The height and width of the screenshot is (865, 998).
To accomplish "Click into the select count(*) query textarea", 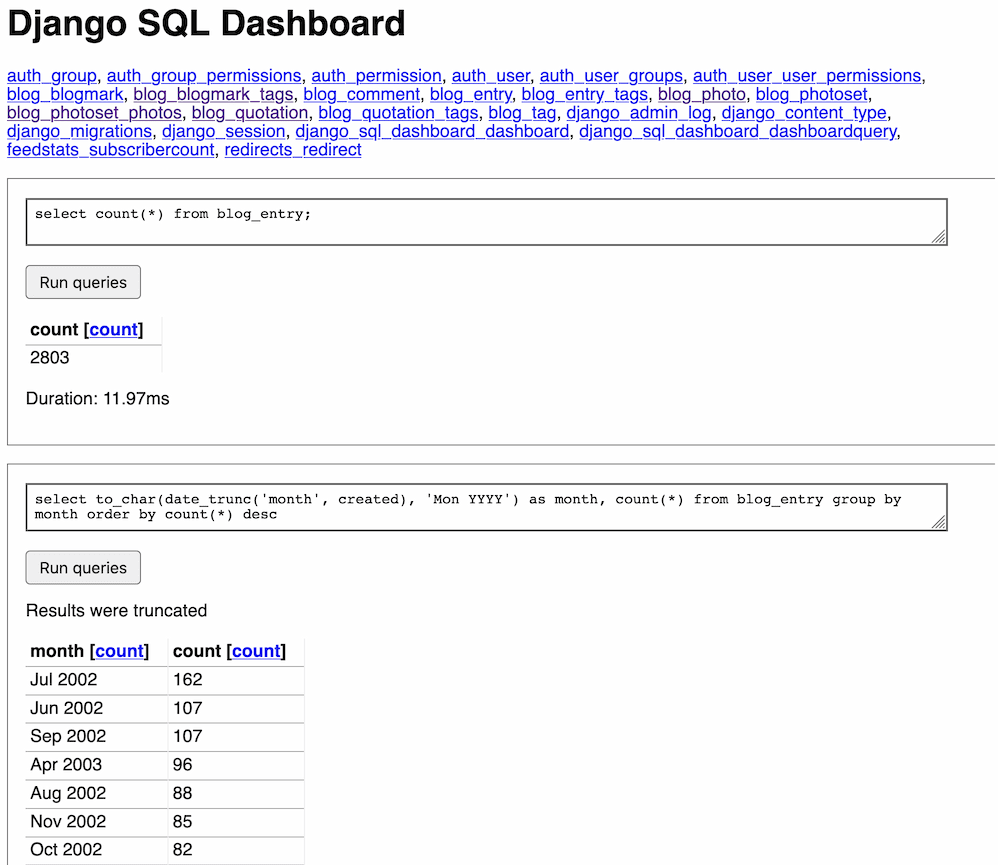I will [486, 222].
